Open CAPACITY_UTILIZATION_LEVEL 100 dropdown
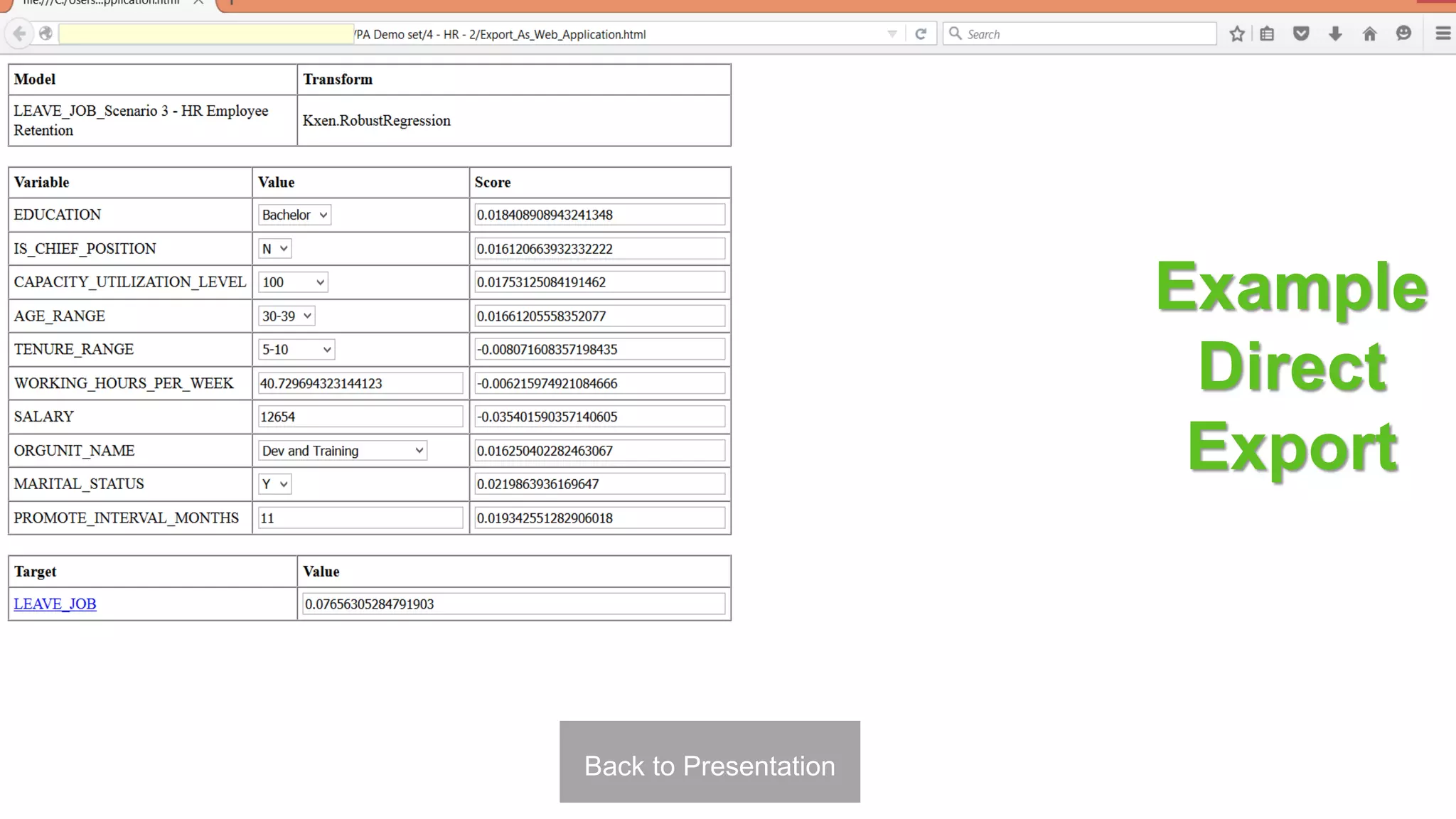 point(293,282)
